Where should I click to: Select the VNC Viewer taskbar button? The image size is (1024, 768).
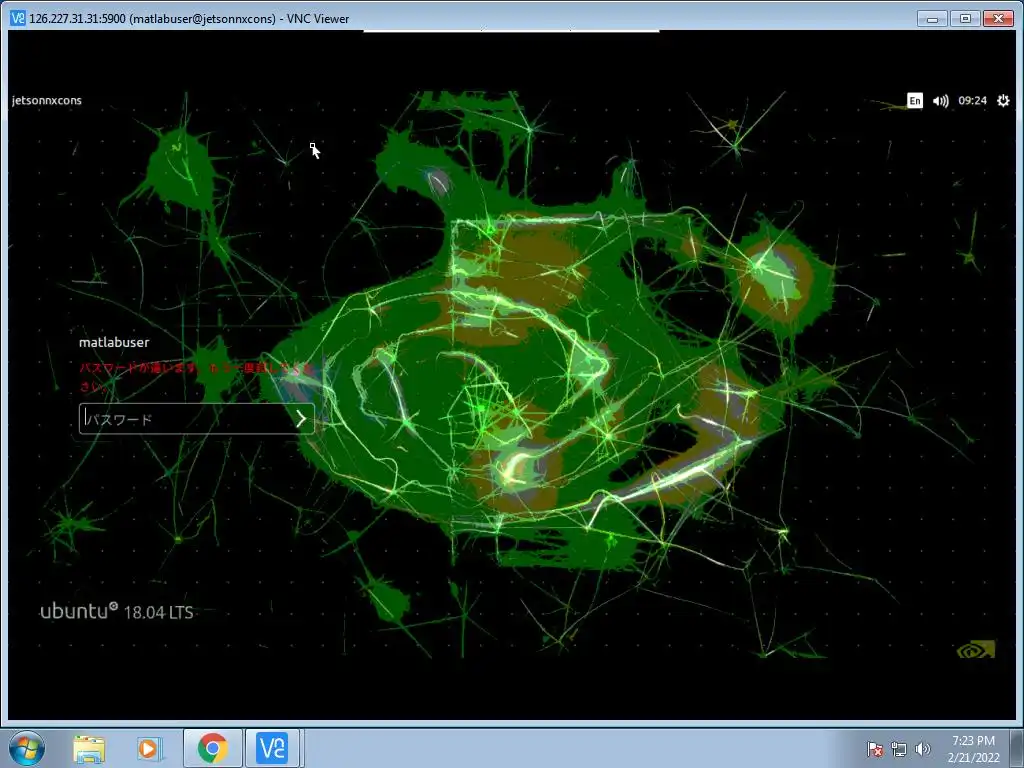click(x=272, y=748)
